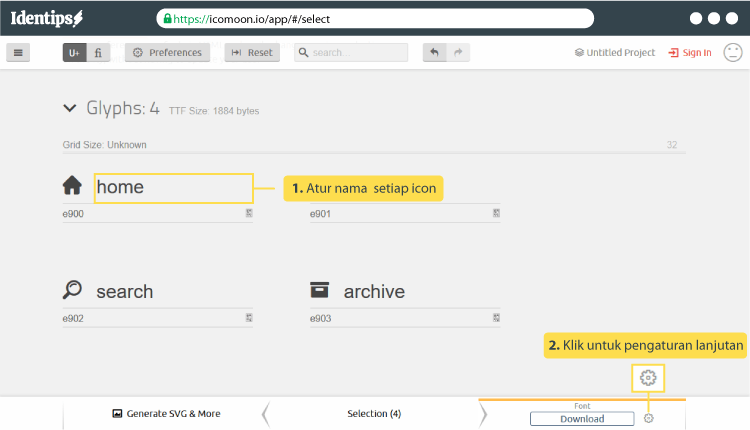Open the Untitled Project manager

615,53
